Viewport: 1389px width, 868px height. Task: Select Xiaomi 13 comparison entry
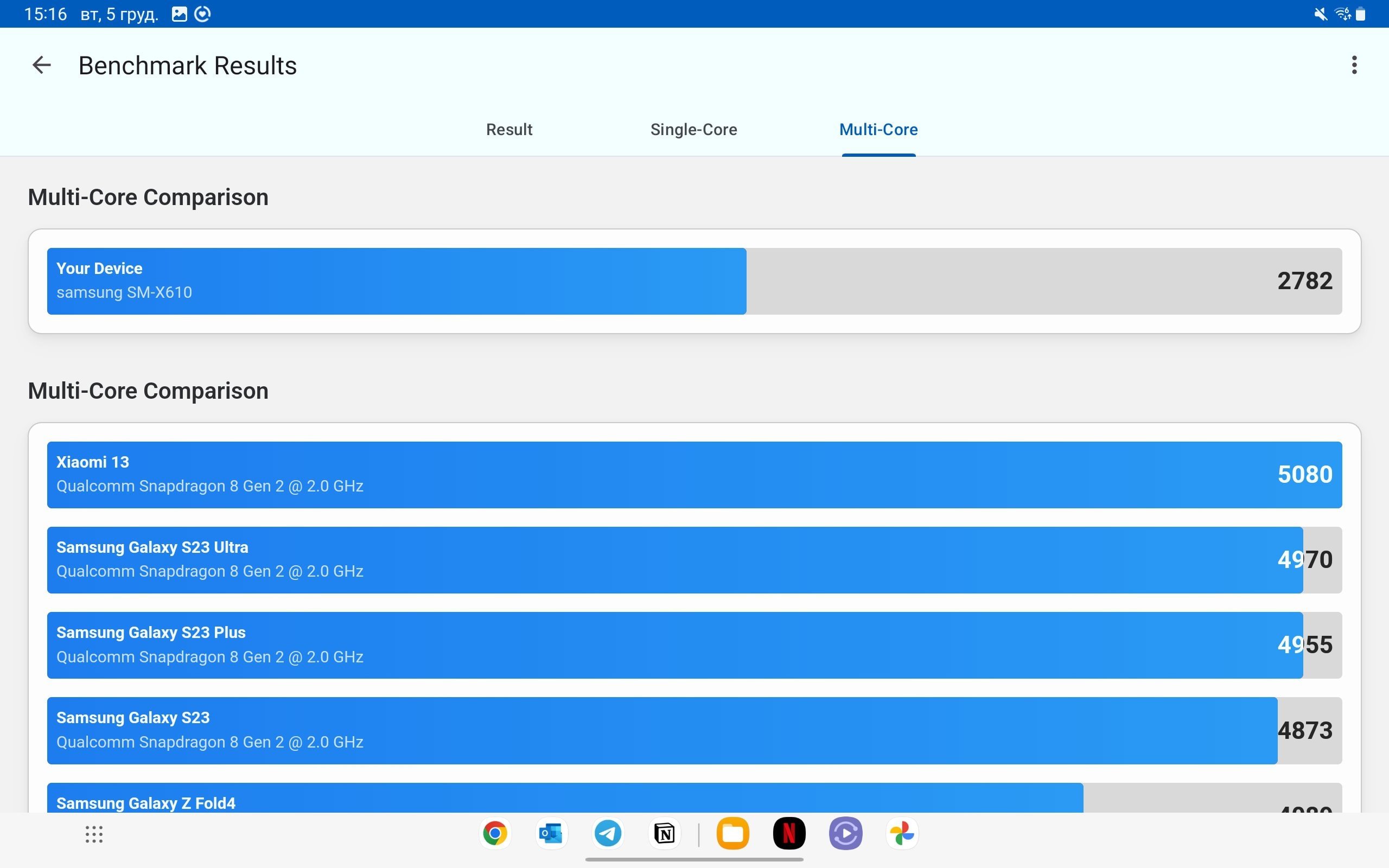694,474
